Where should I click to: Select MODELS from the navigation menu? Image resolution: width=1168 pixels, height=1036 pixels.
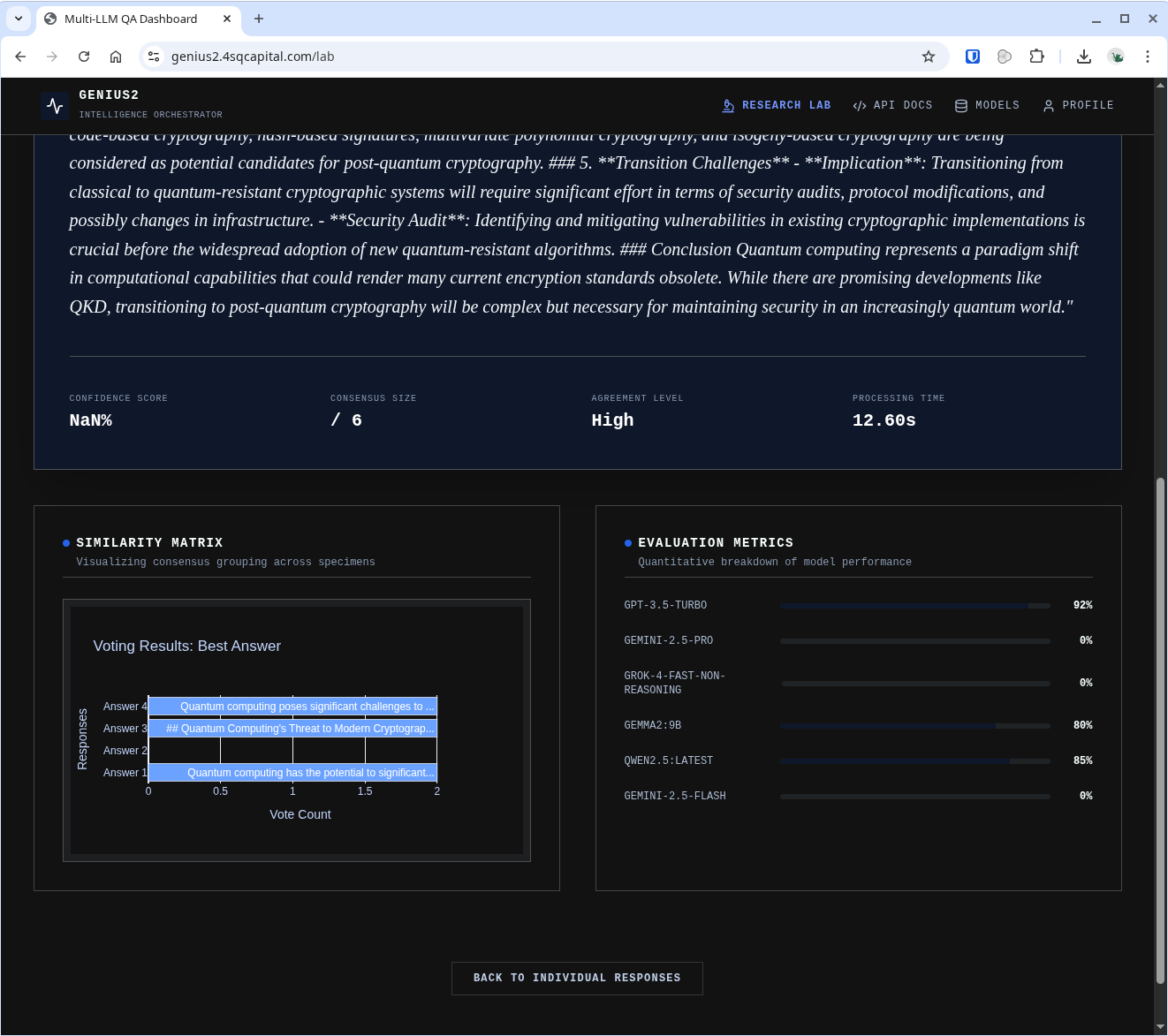(x=987, y=105)
